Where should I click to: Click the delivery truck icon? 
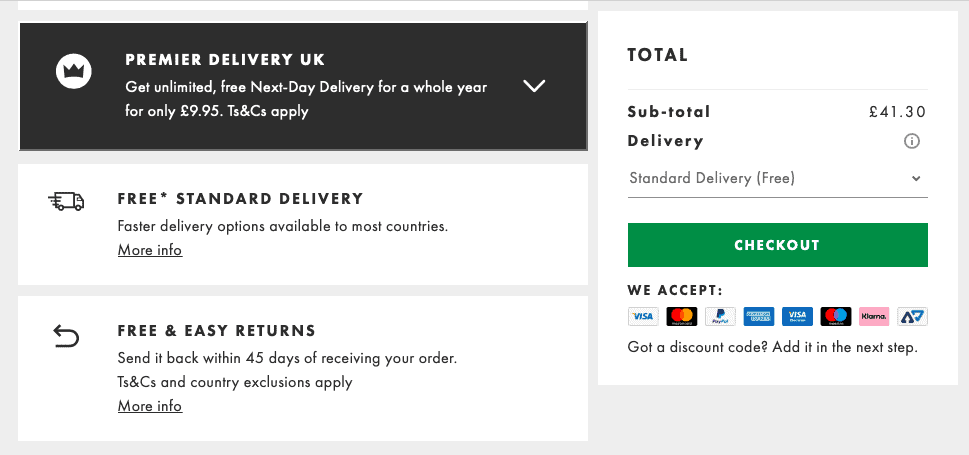tap(66, 201)
